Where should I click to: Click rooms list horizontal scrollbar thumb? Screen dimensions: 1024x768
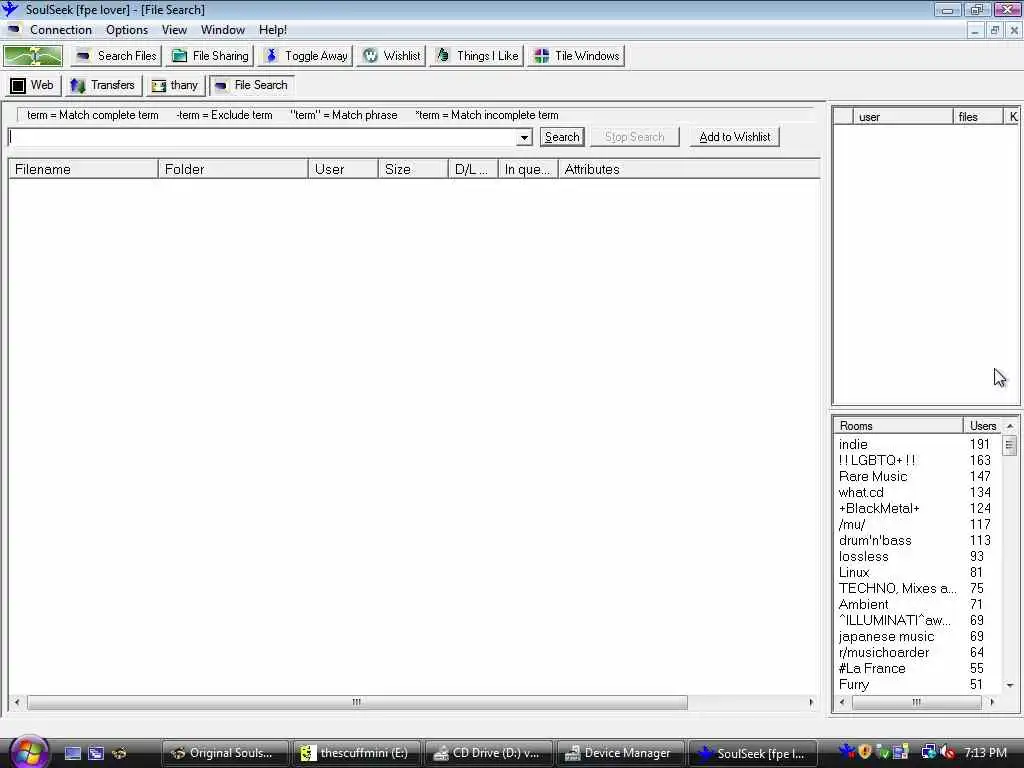point(916,702)
